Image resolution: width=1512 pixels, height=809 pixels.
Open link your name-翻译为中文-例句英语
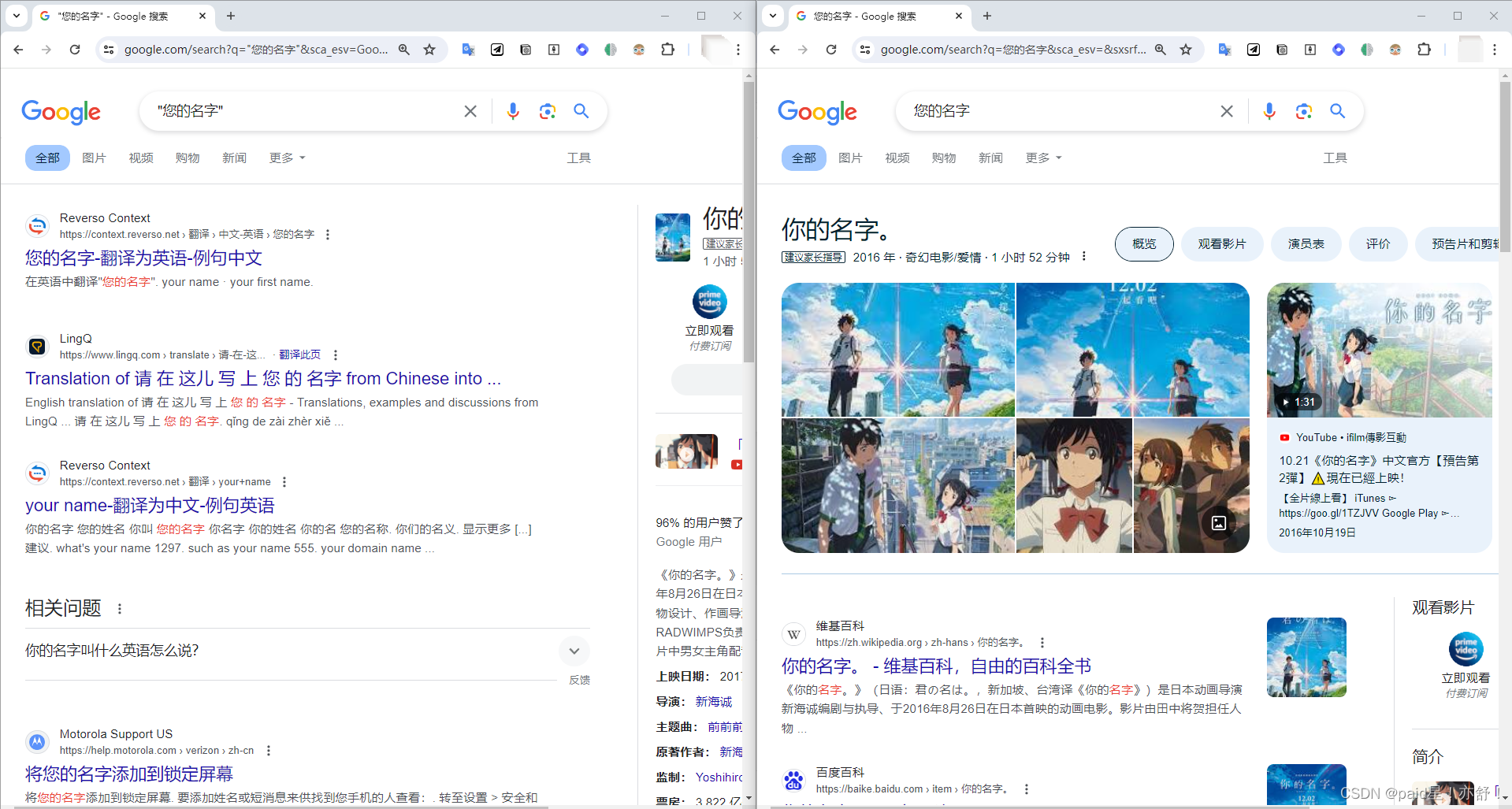(x=150, y=506)
